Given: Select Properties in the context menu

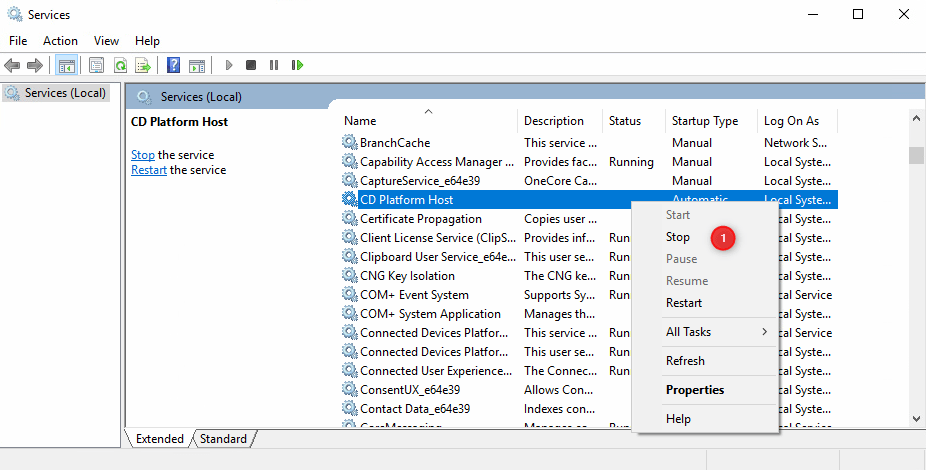Looking at the screenshot, I should coord(695,390).
